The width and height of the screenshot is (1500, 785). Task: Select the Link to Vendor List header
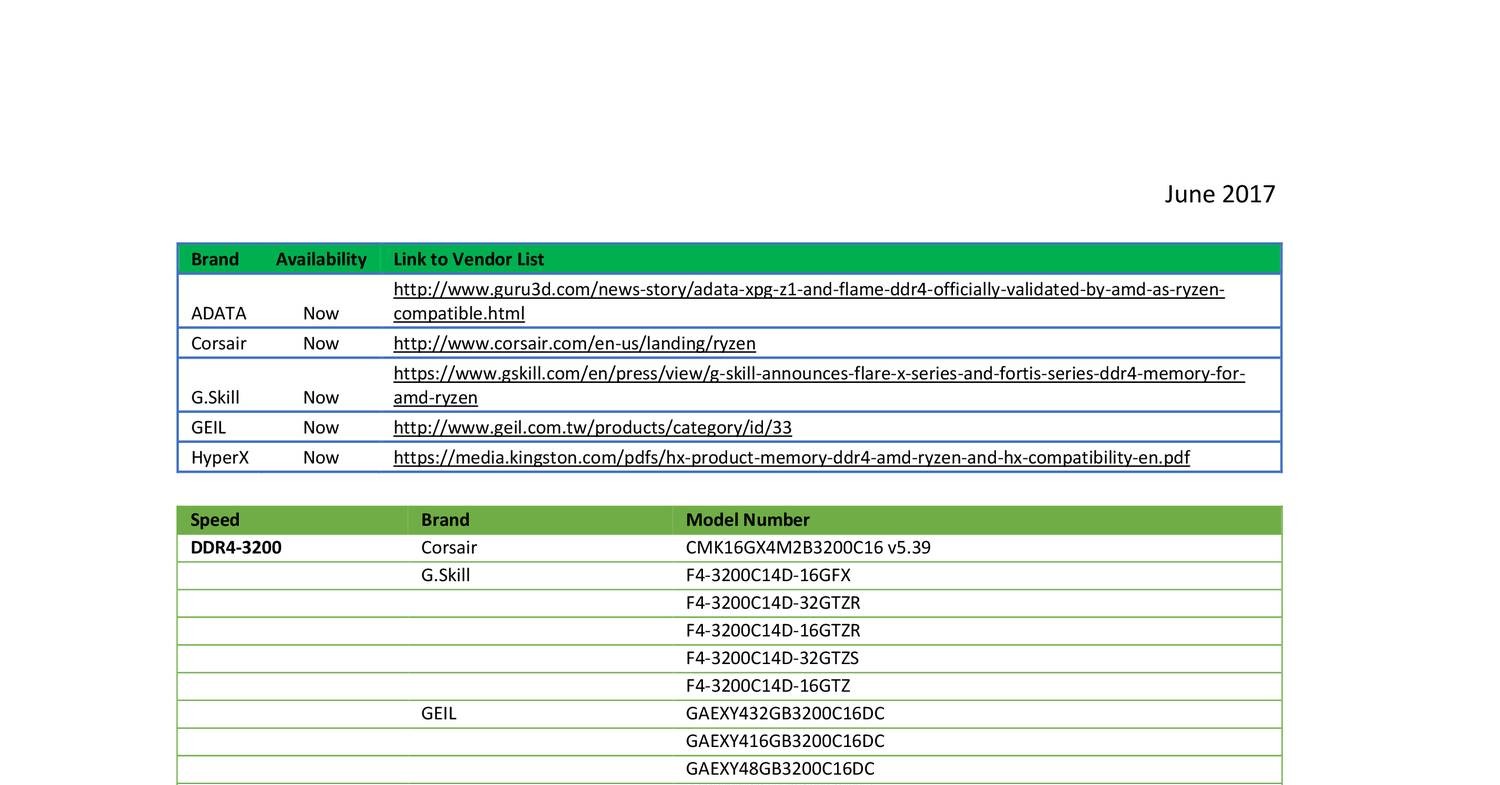point(468,258)
